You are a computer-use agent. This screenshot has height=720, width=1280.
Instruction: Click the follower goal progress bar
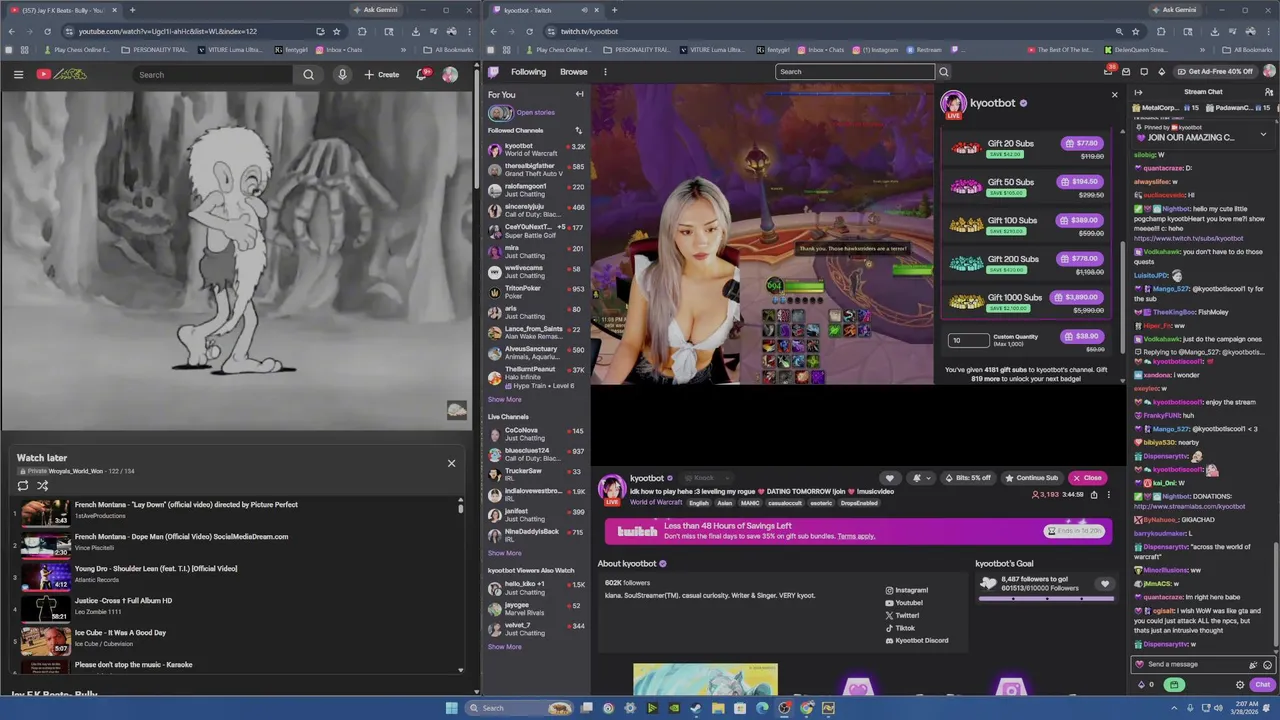(x=1046, y=598)
